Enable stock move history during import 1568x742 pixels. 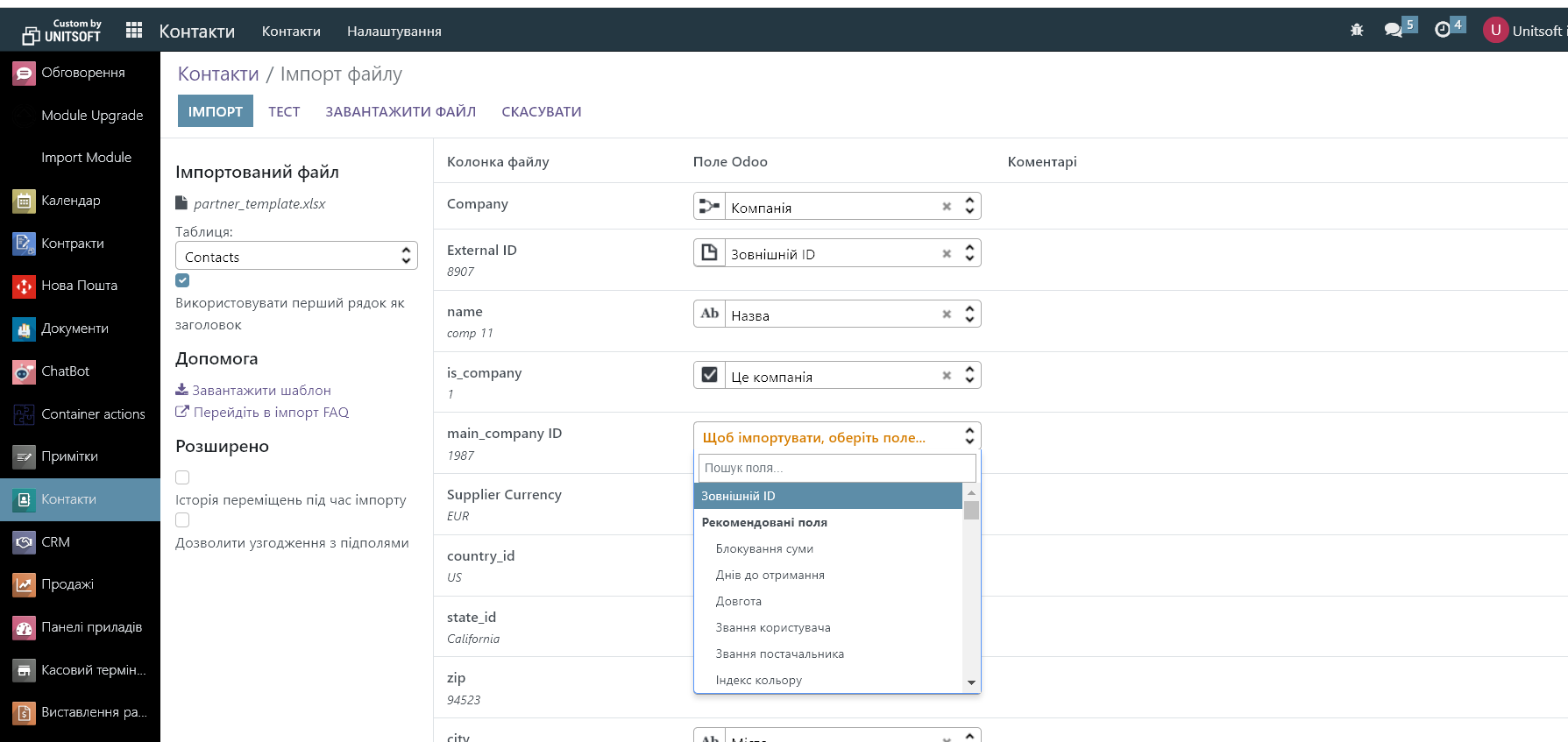(182, 477)
